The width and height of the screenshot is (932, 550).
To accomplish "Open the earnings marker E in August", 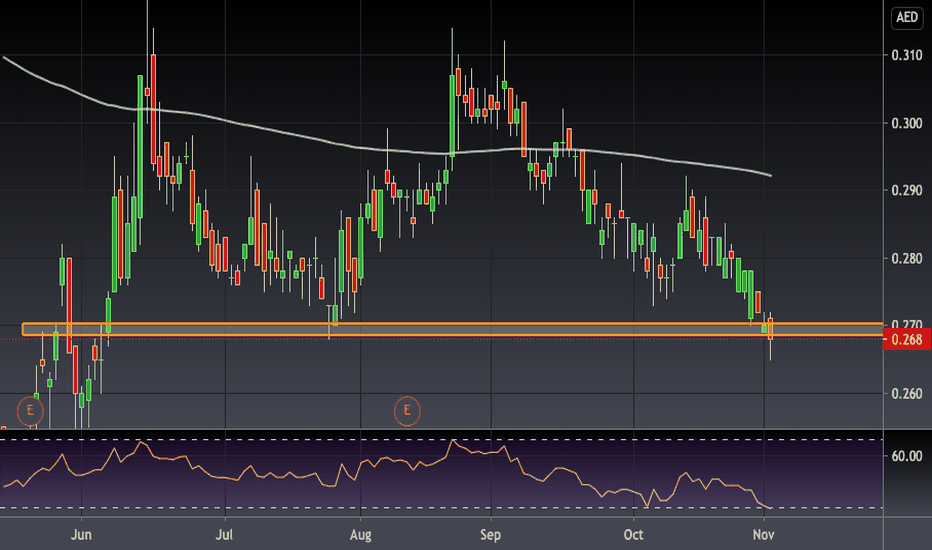I will point(407,411).
